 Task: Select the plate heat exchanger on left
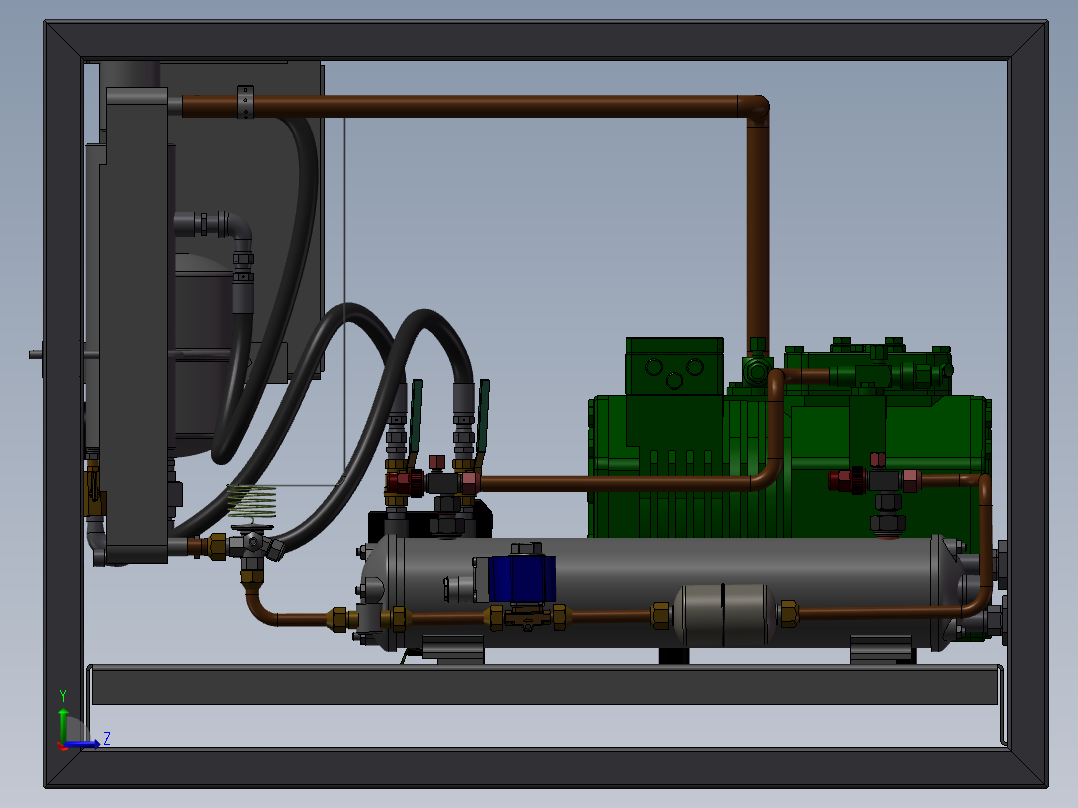(135, 323)
